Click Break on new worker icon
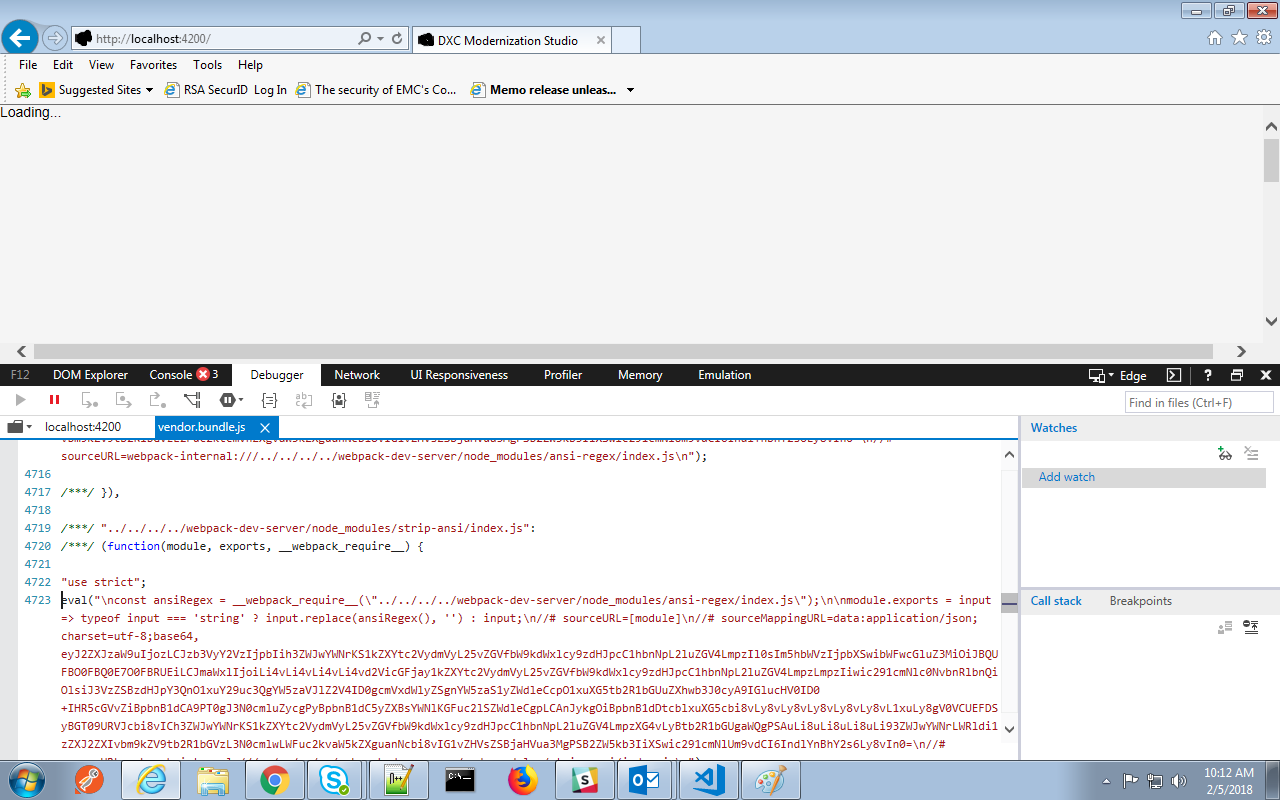The image size is (1280, 800). tap(192, 400)
